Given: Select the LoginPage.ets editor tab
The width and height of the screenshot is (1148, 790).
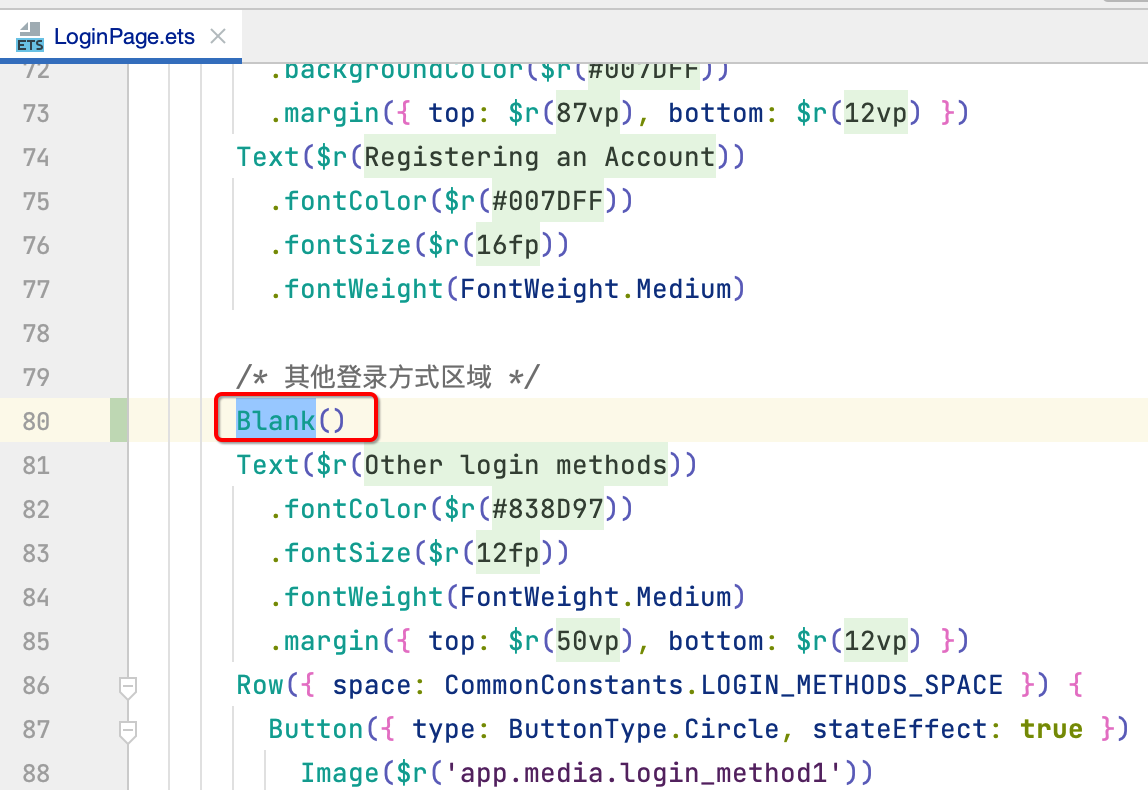Looking at the screenshot, I should point(121,37).
